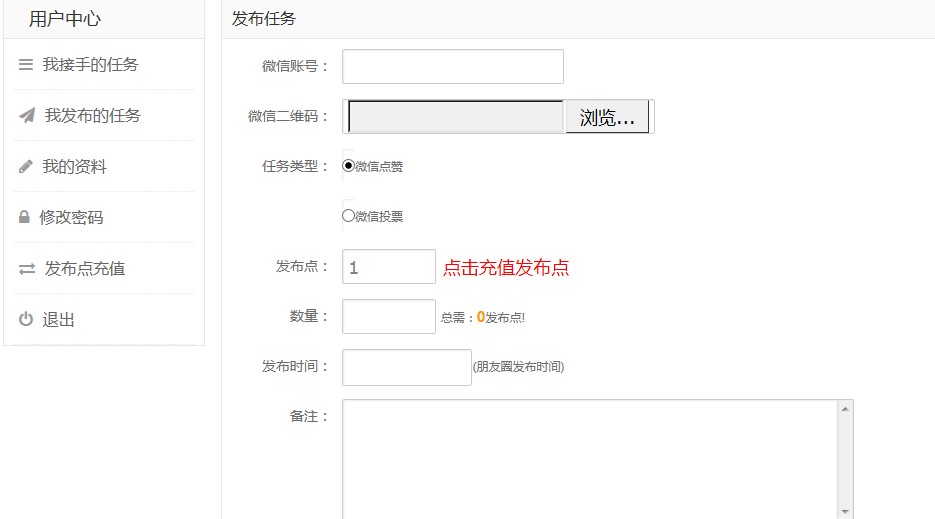The width and height of the screenshot is (935, 519).
Task: Select the 微信点赞 radio button
Action: pyautogui.click(x=349, y=166)
